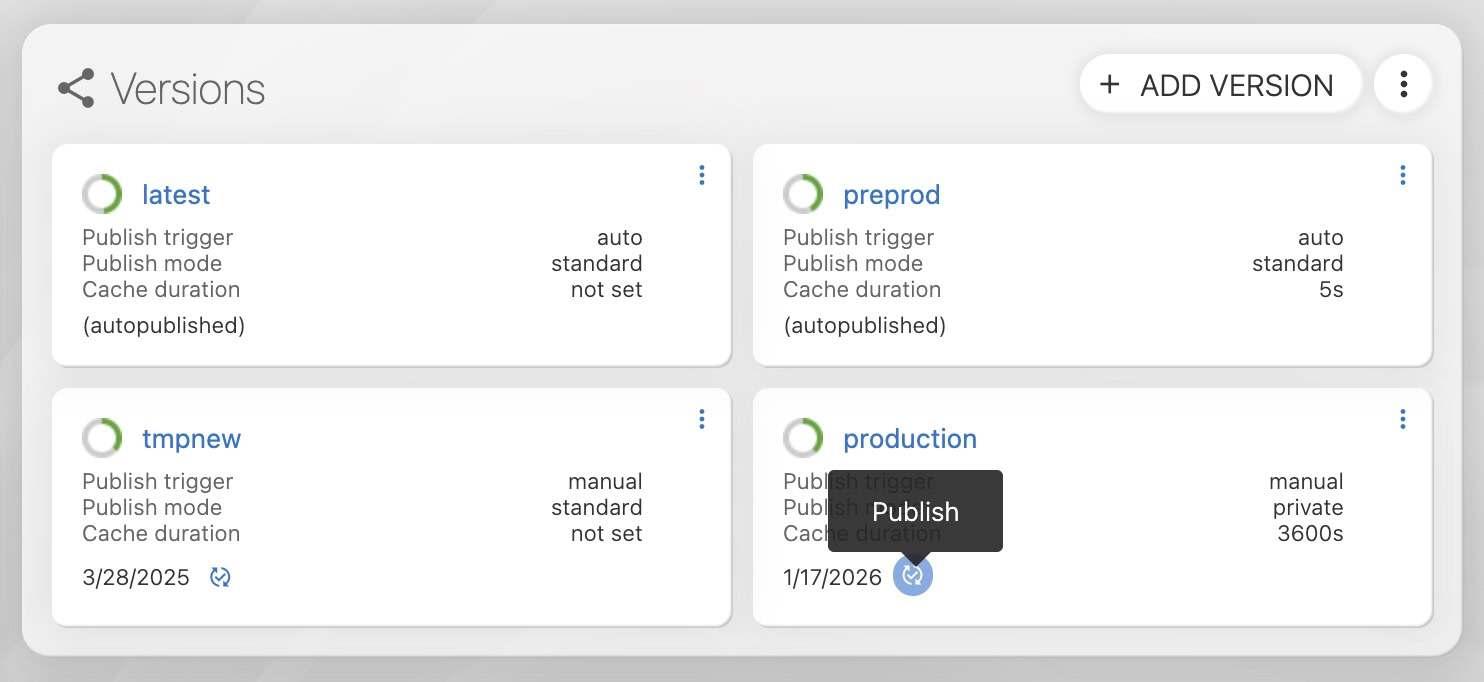Image resolution: width=1484 pixels, height=682 pixels.
Task: Click the status ring icon for latest
Action: tap(102, 194)
